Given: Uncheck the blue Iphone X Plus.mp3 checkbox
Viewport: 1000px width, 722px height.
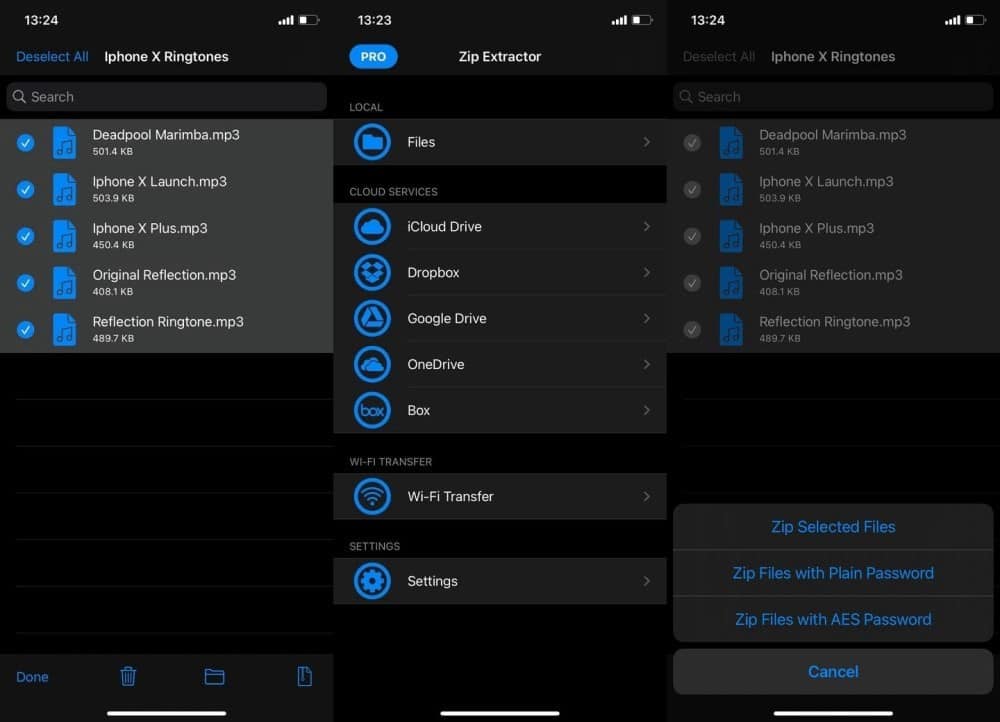Looking at the screenshot, I should (26, 236).
